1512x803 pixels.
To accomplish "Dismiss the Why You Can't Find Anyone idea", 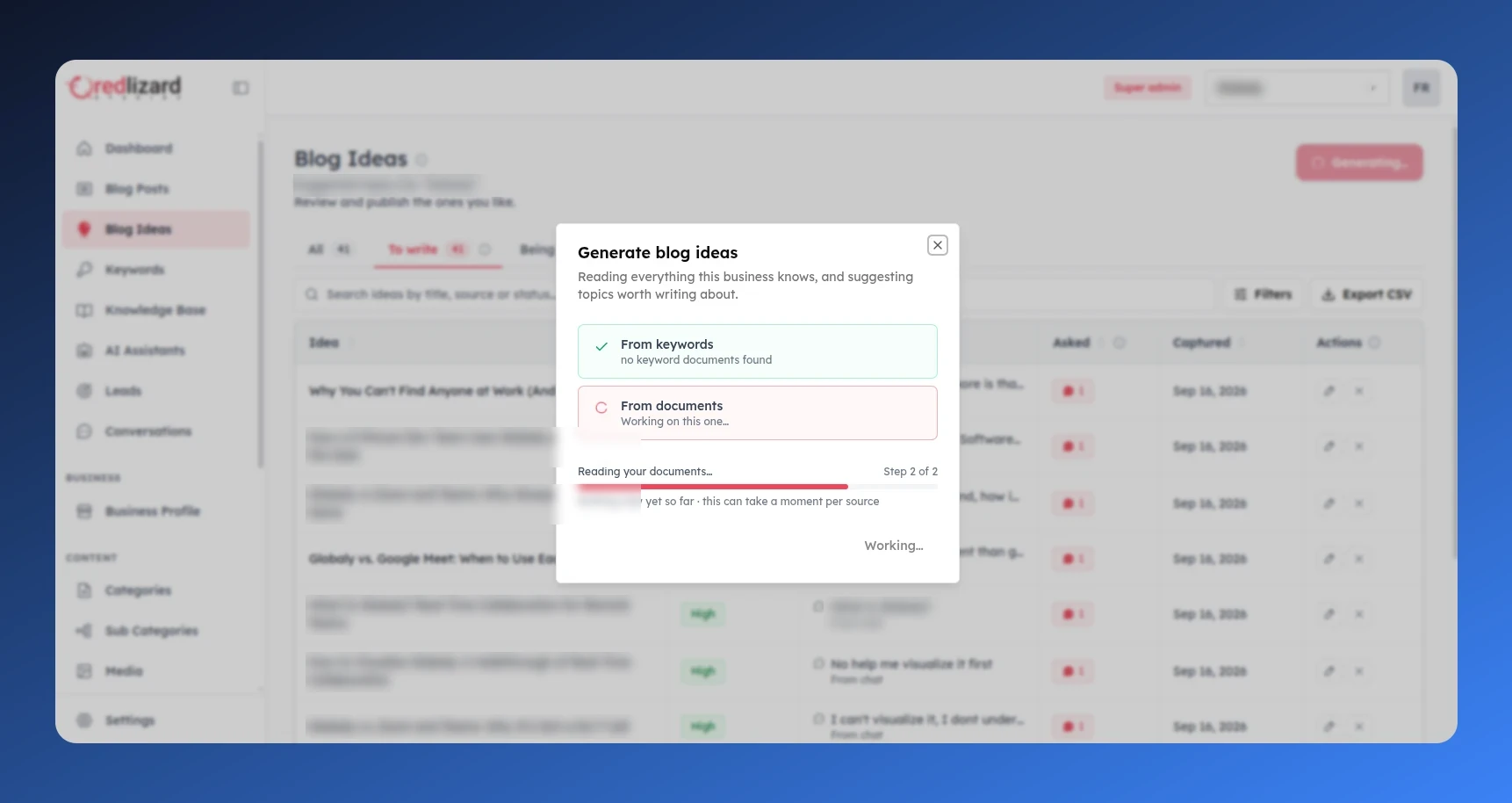I will click(1358, 391).
